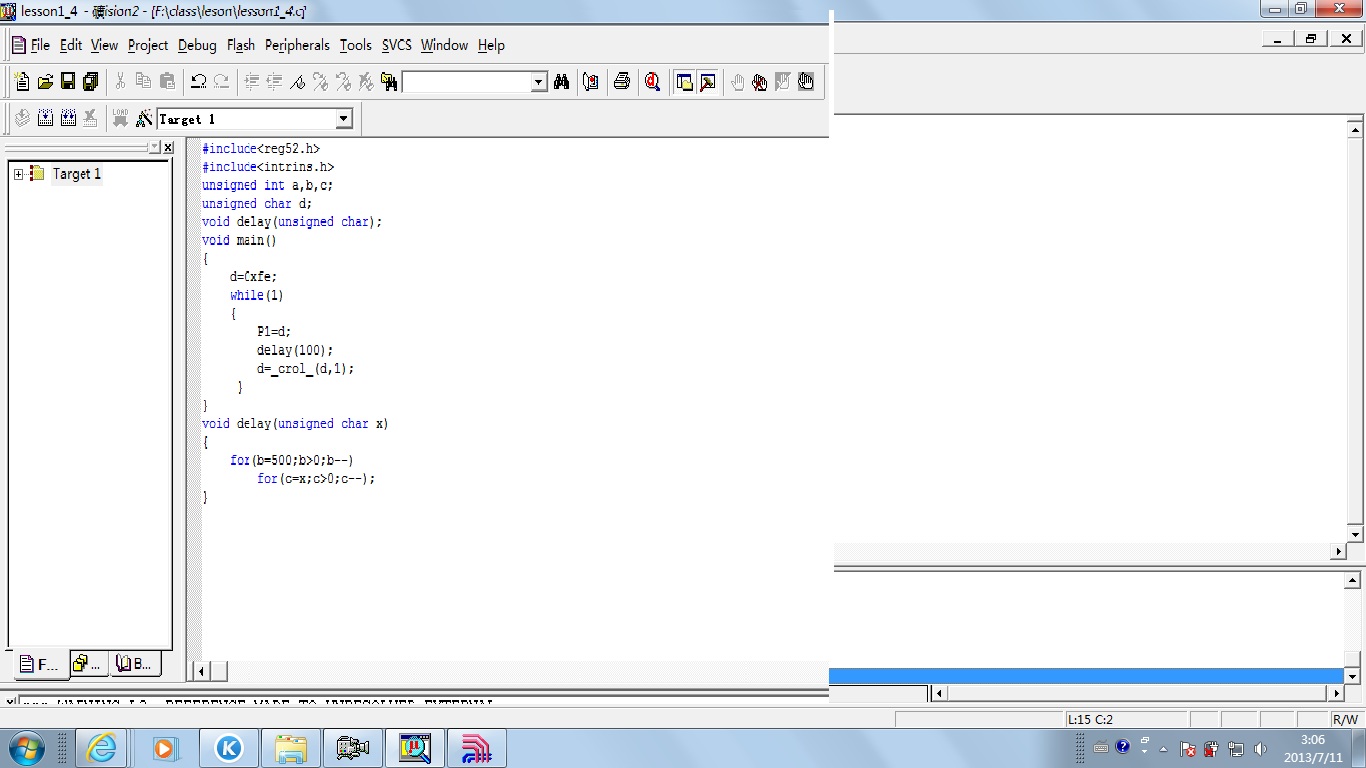Open the Find text combo box dropdown arrow
The height and width of the screenshot is (768, 1366).
[x=539, y=82]
